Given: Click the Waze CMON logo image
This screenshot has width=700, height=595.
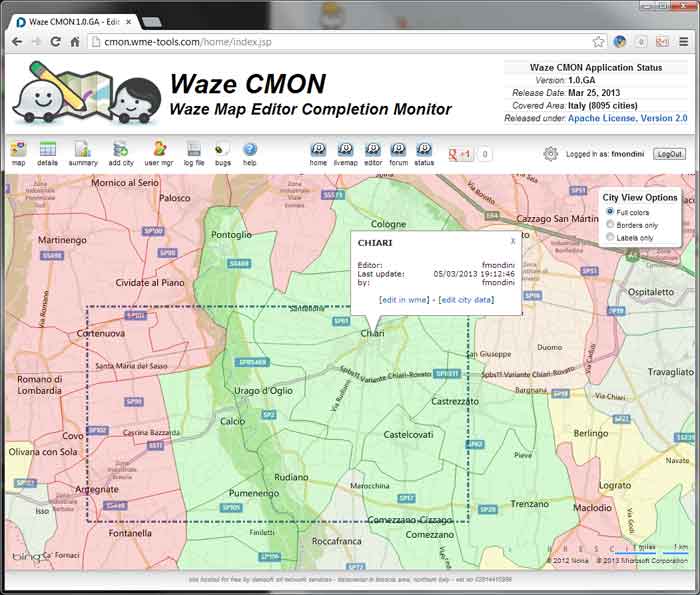Looking at the screenshot, I should pos(87,93).
